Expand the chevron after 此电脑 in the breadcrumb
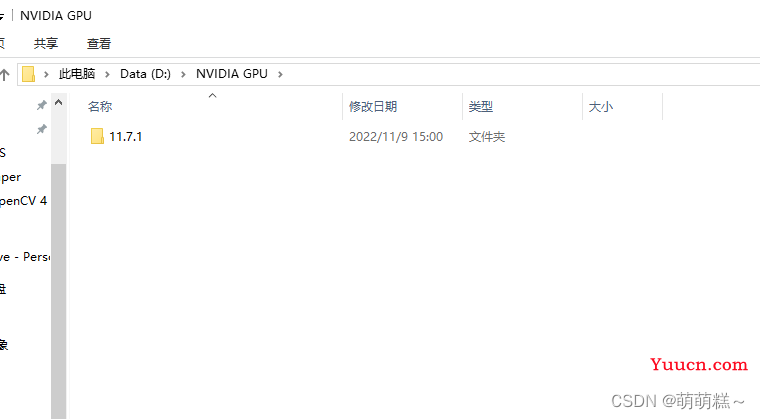 coord(107,74)
